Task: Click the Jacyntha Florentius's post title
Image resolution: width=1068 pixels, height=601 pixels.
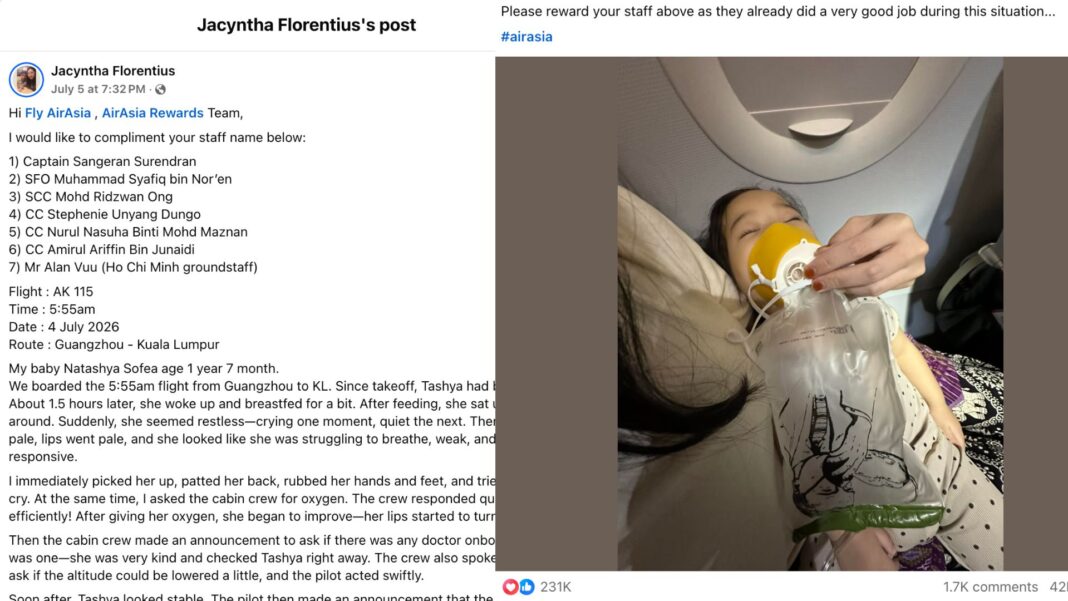Action: (x=307, y=25)
